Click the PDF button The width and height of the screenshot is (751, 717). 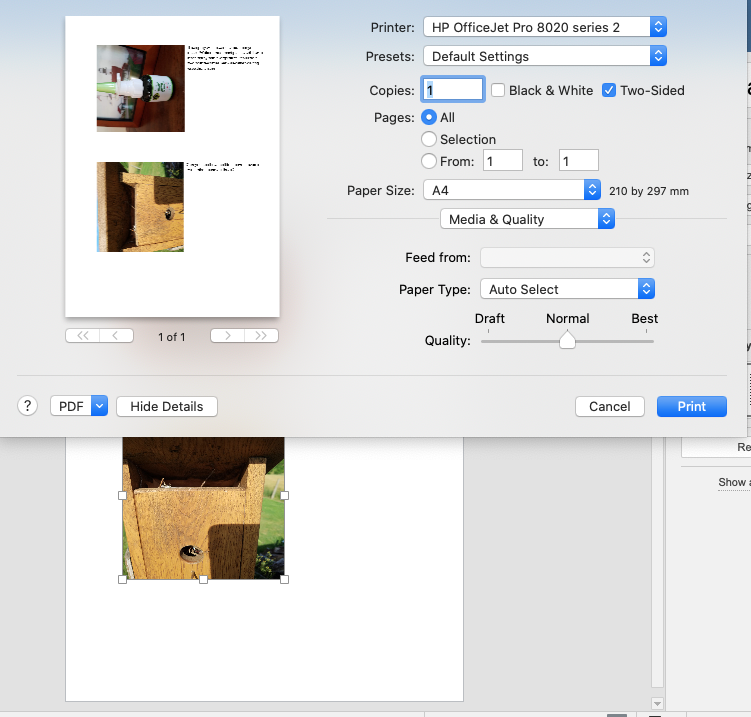tap(71, 406)
